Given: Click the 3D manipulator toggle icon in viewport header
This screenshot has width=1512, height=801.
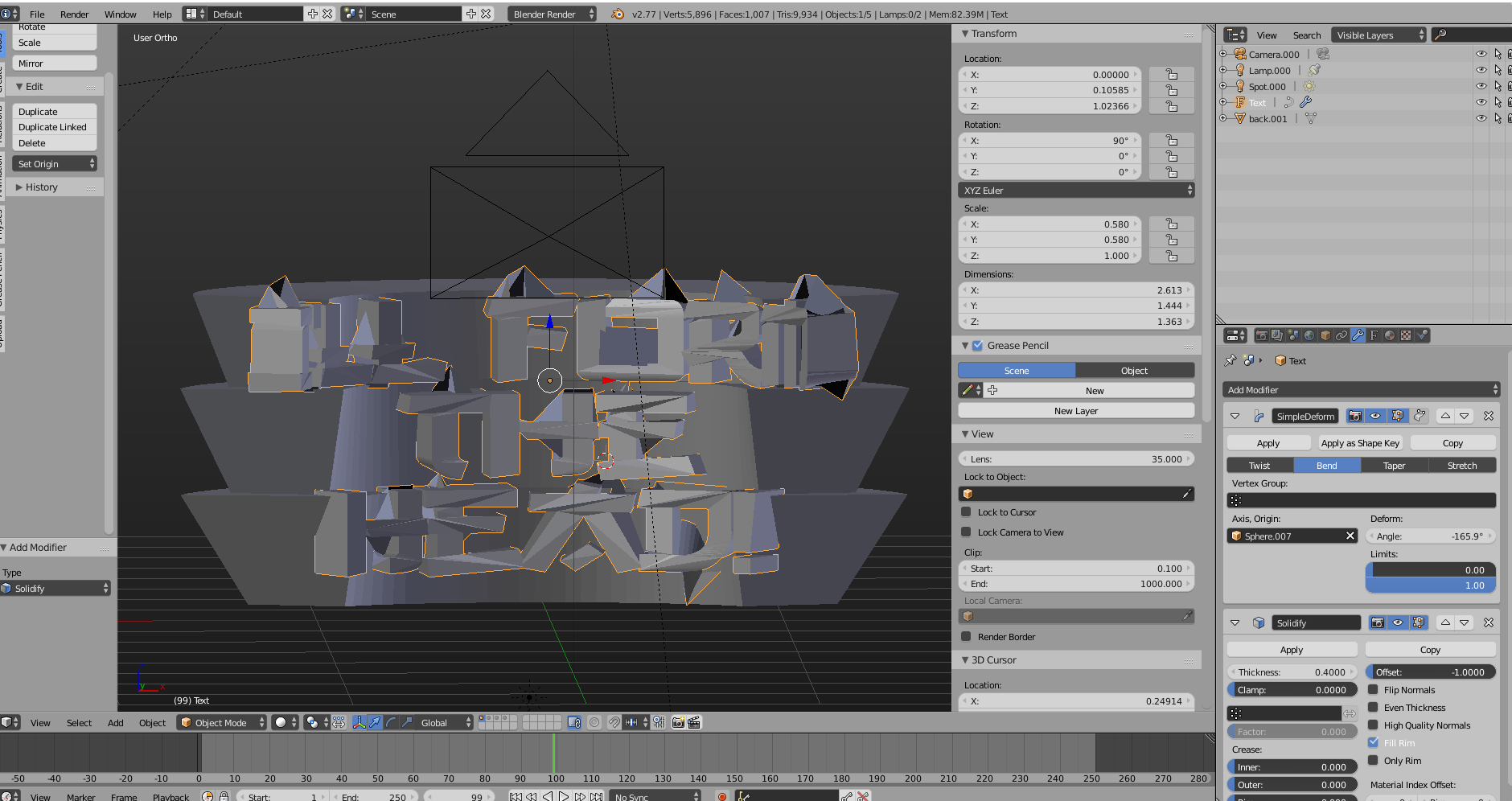Looking at the screenshot, I should click(359, 722).
